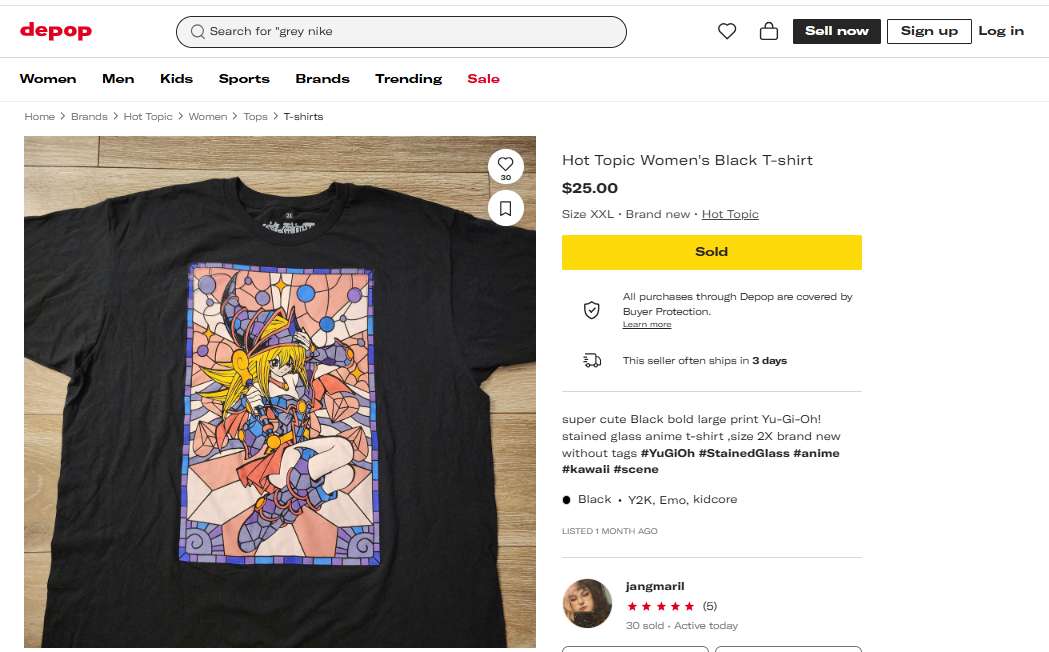Open seller jangmaril's avatar photo

587,603
